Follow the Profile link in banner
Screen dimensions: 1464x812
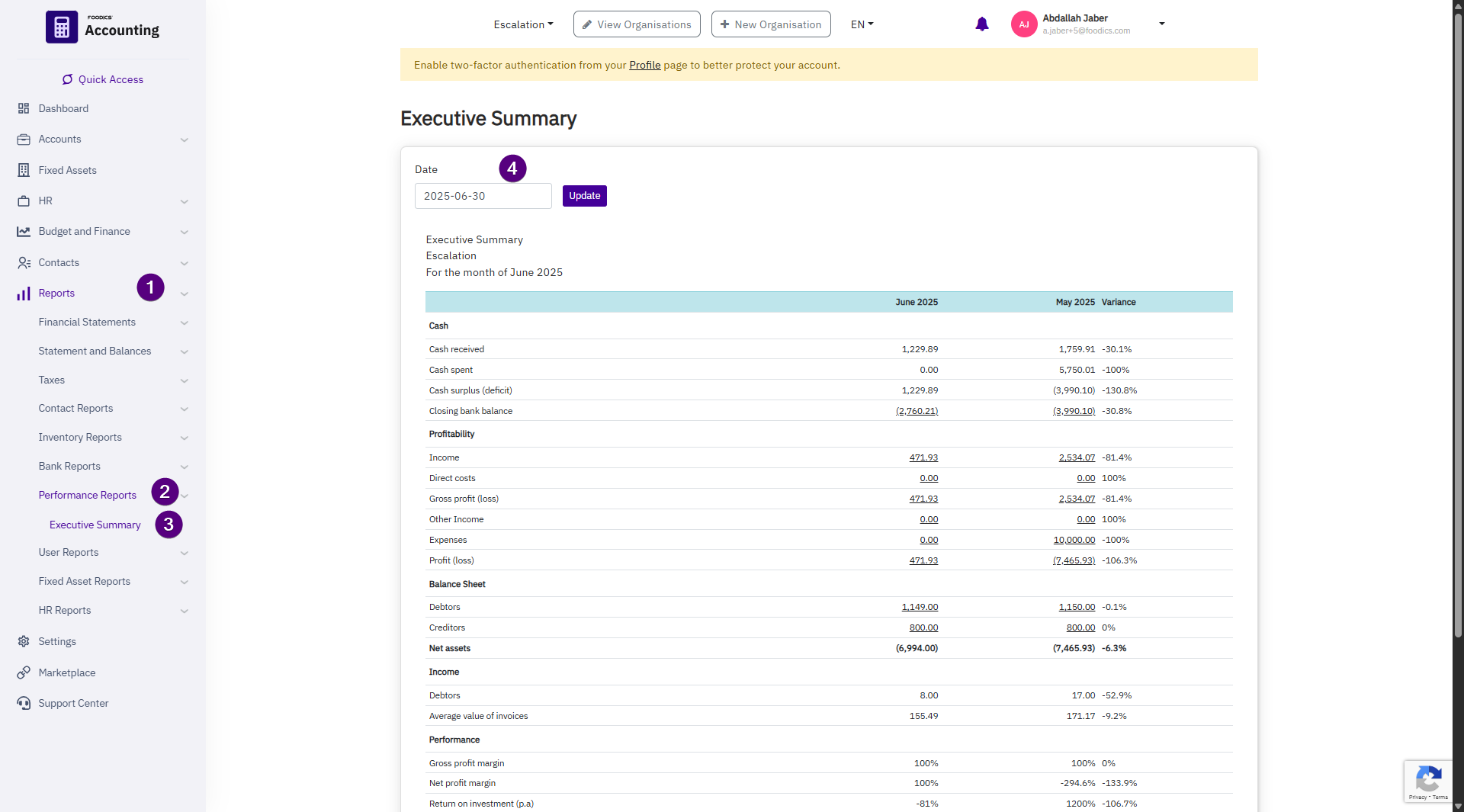point(644,65)
